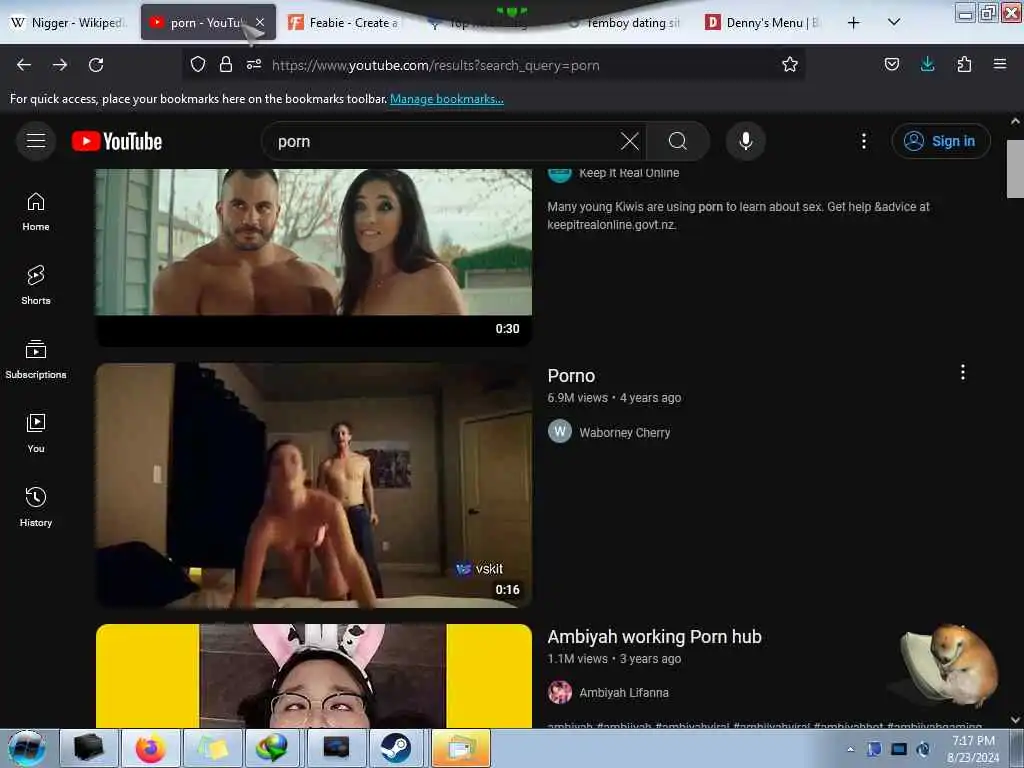Click the Firefox taskbar icon
1024x768 pixels.
pyautogui.click(x=151, y=748)
